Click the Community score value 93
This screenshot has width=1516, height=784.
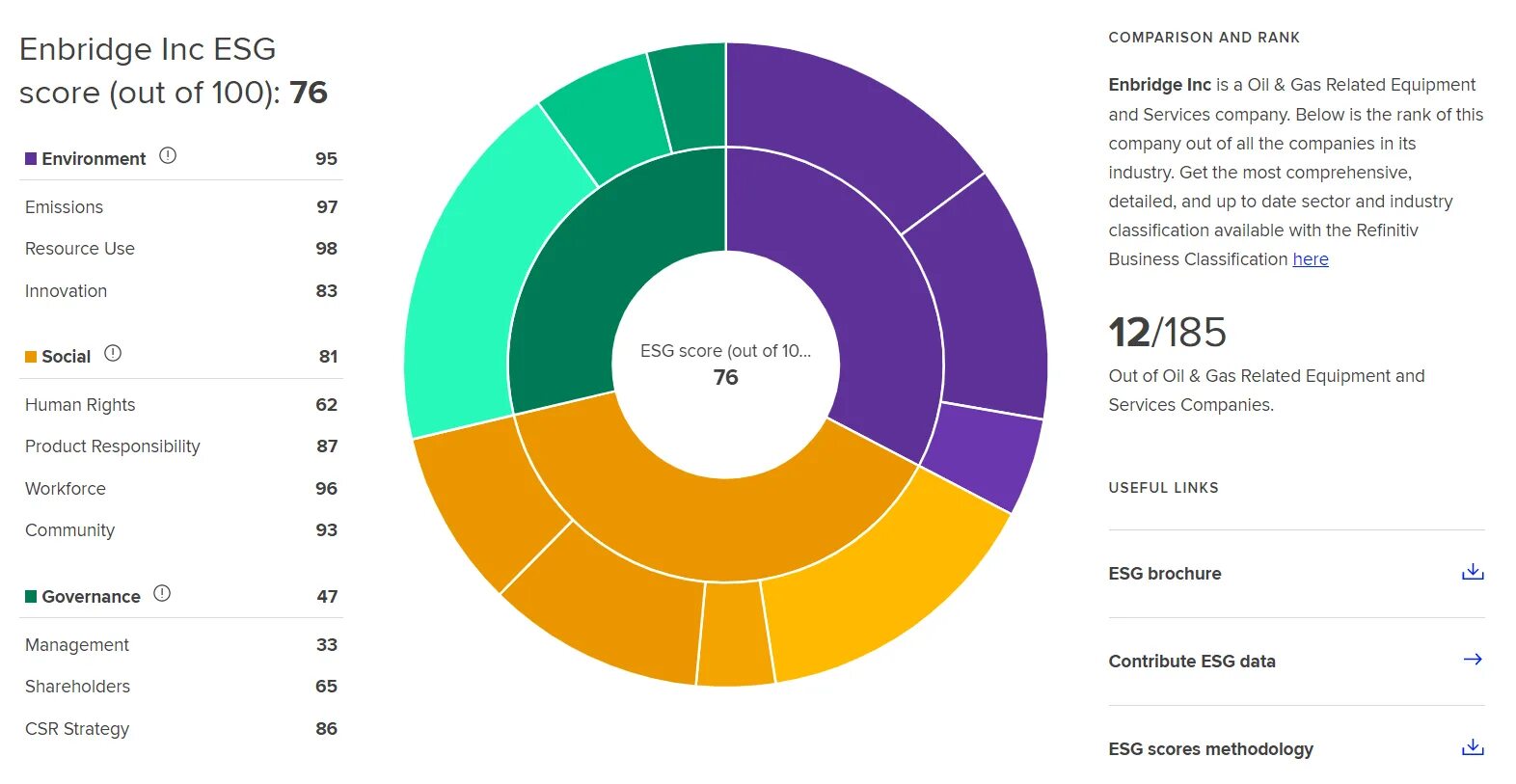[x=327, y=529]
